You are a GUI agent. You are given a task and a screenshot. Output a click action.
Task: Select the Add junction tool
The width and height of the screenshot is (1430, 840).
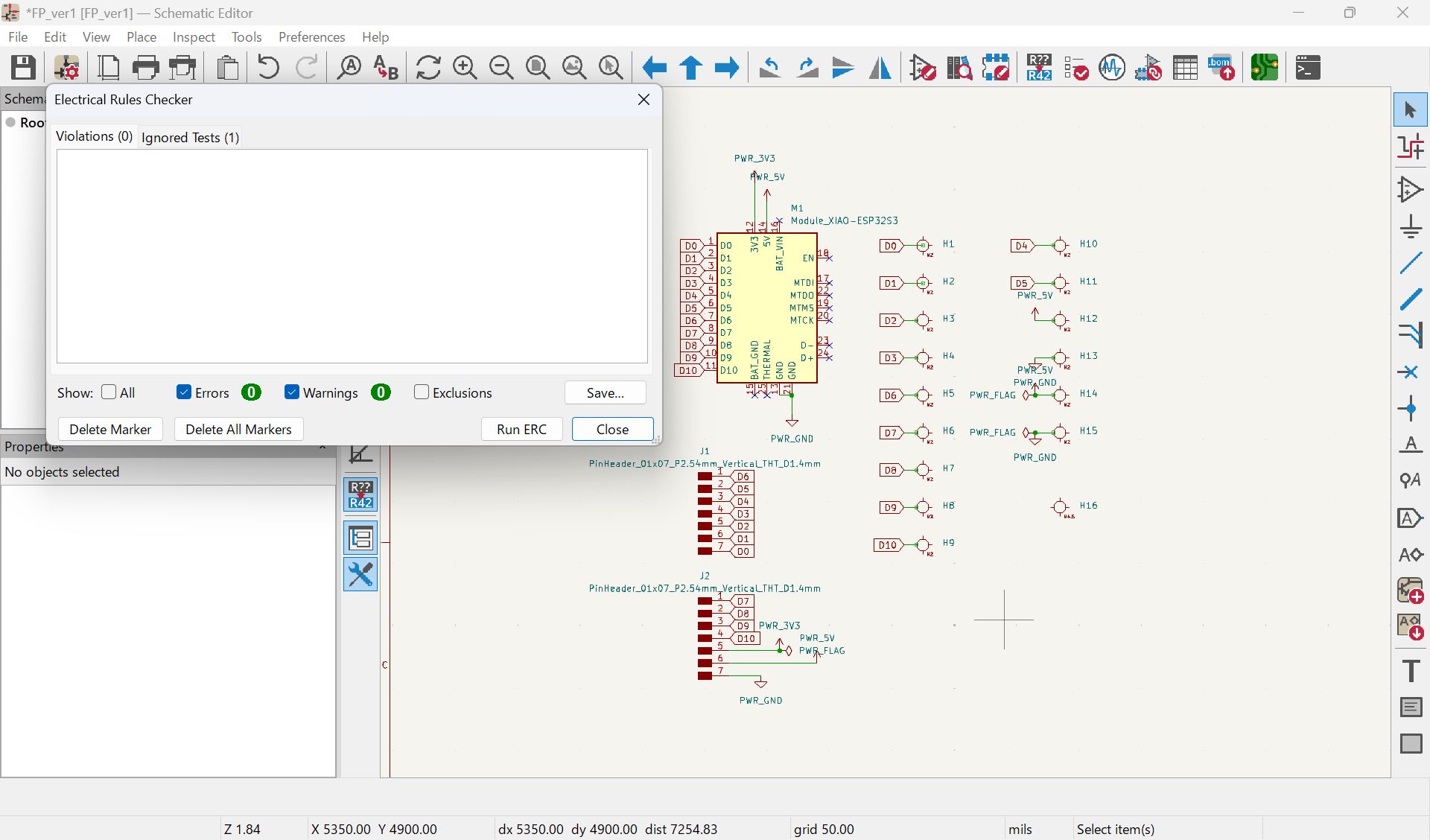tap(1411, 409)
